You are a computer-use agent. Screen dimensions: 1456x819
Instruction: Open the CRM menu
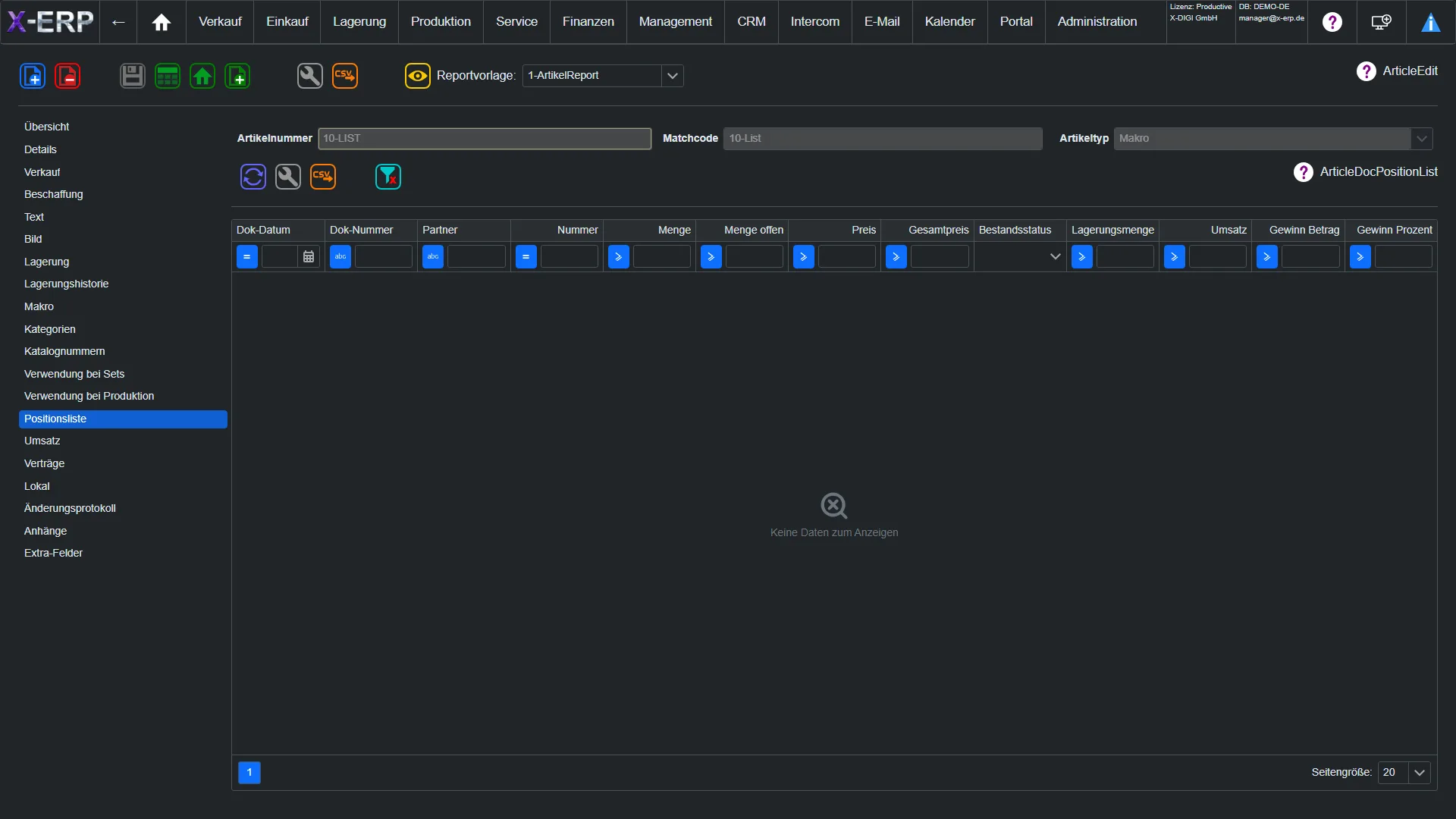click(x=752, y=22)
